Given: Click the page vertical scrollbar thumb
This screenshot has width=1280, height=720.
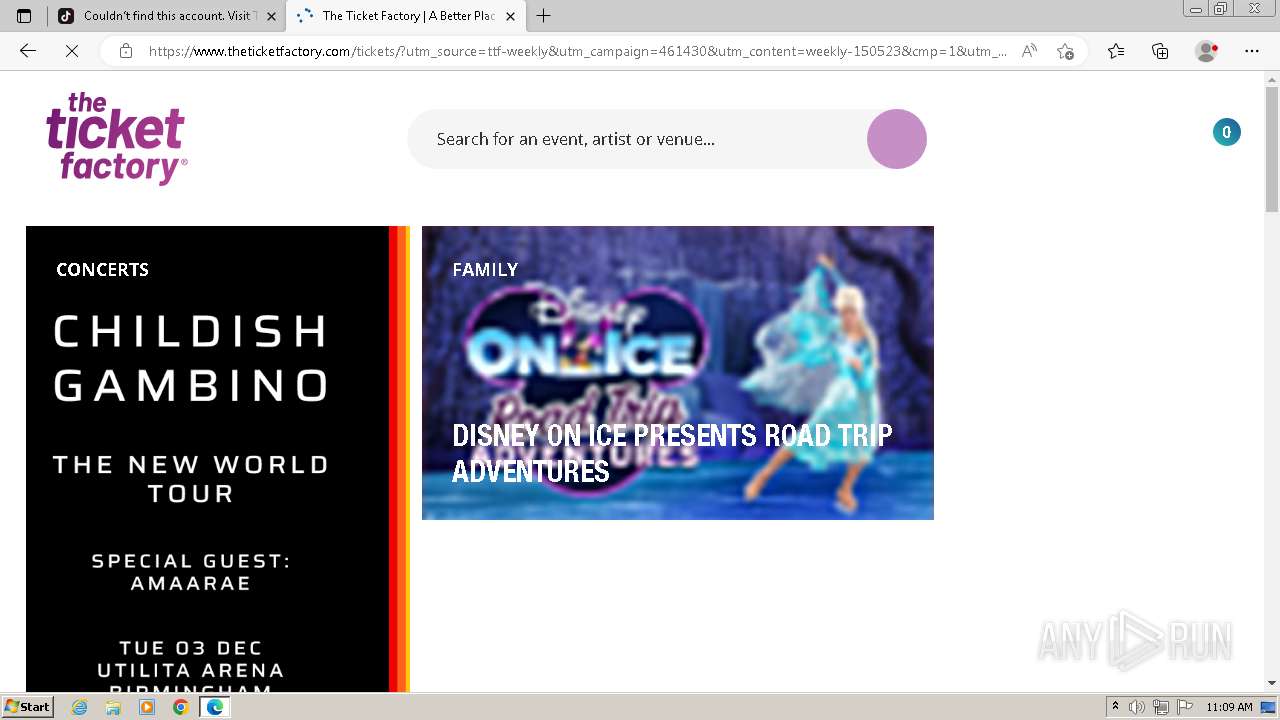Looking at the screenshot, I should click(1272, 149).
